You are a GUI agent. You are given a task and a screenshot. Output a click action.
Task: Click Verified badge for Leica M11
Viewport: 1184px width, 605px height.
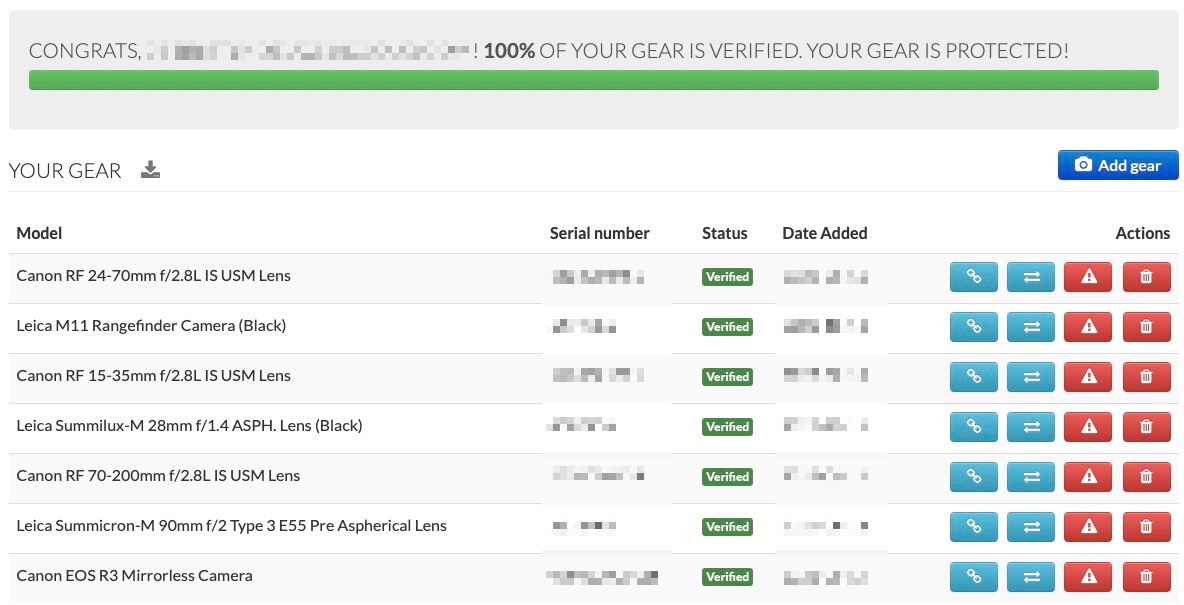pyautogui.click(x=727, y=327)
